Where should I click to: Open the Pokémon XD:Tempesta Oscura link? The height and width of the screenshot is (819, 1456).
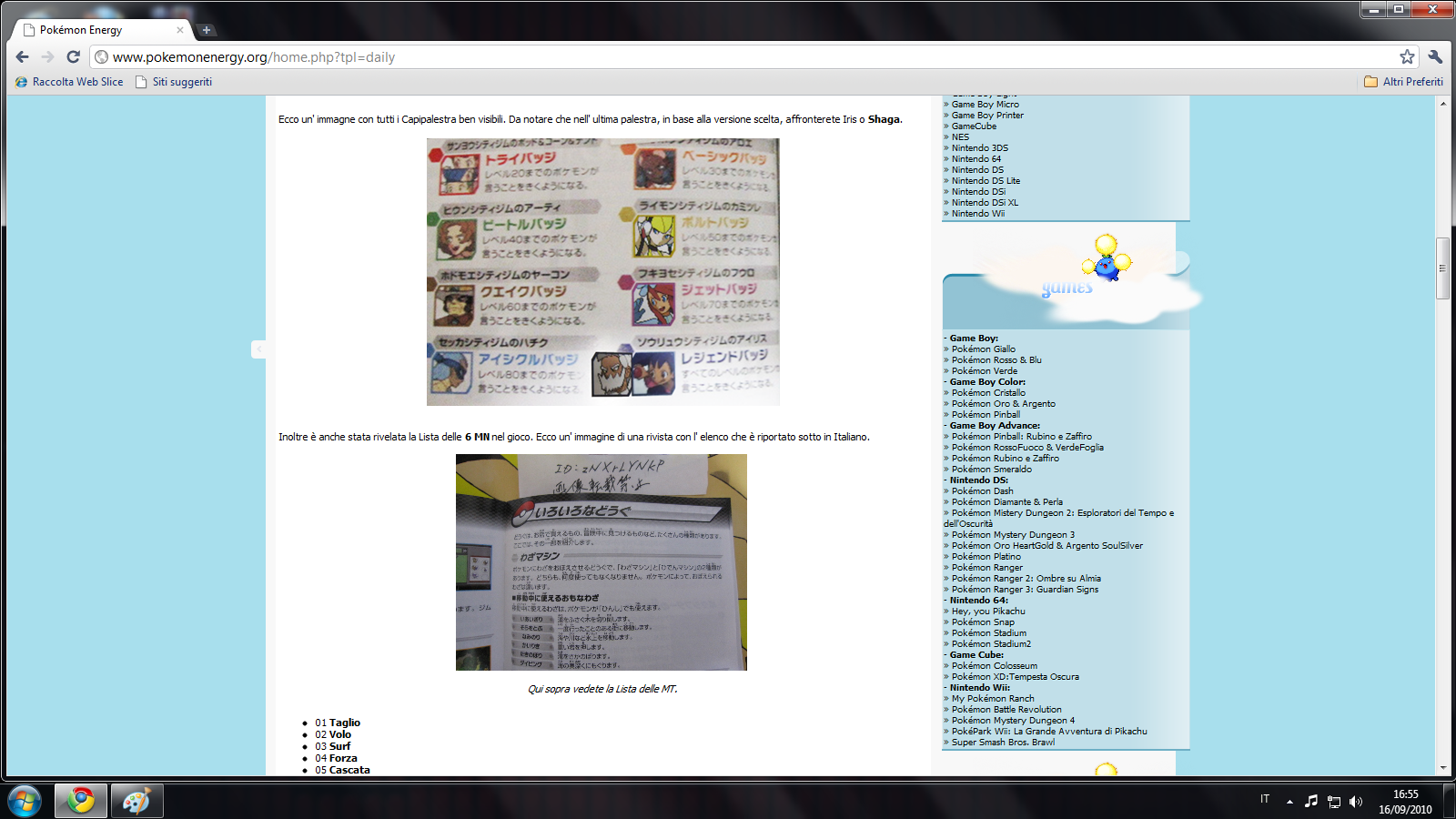click(x=1015, y=677)
